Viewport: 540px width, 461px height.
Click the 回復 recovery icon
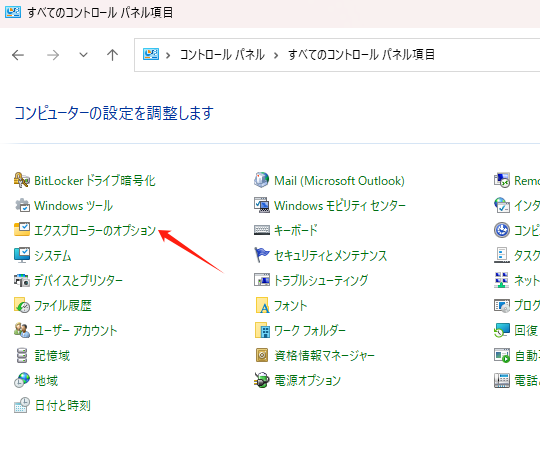(502, 330)
